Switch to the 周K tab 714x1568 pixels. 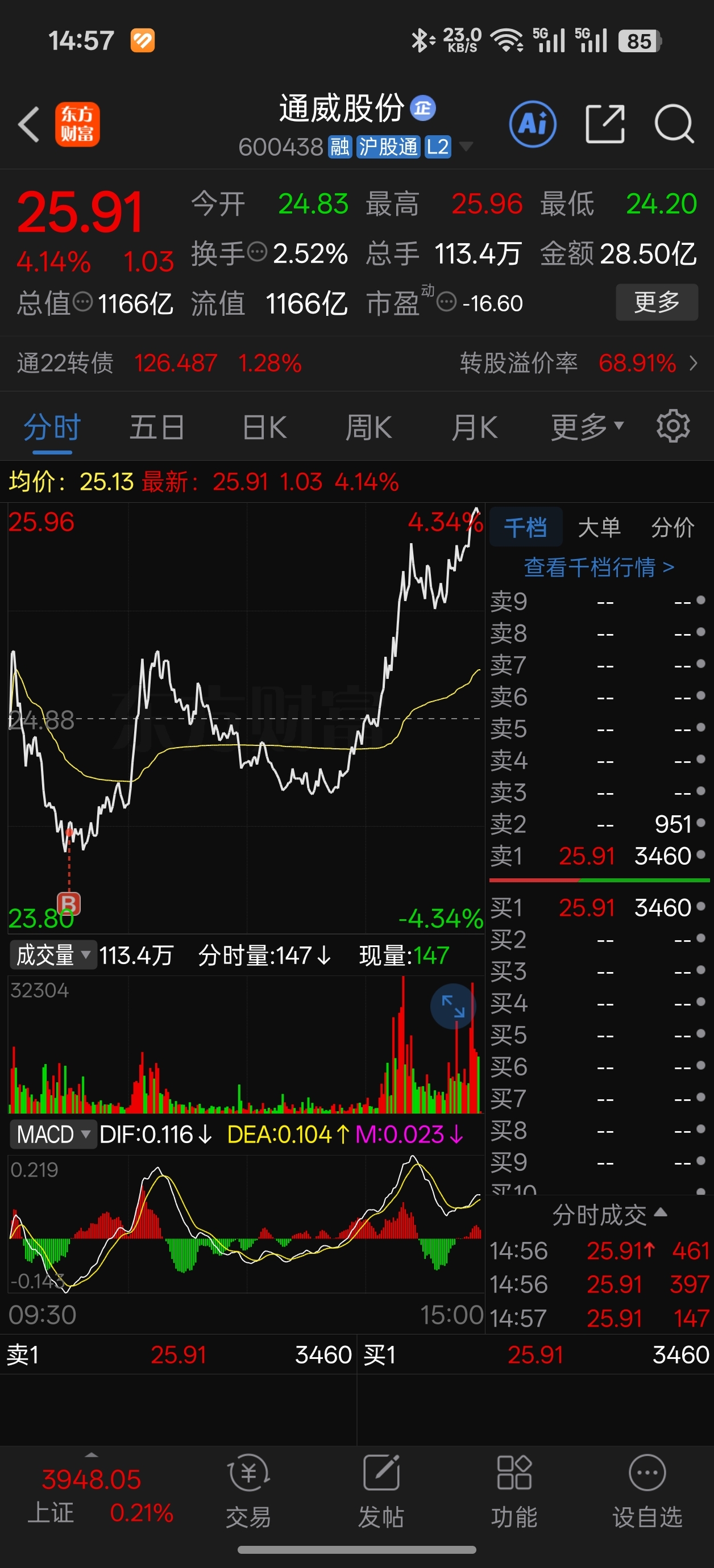tap(368, 427)
